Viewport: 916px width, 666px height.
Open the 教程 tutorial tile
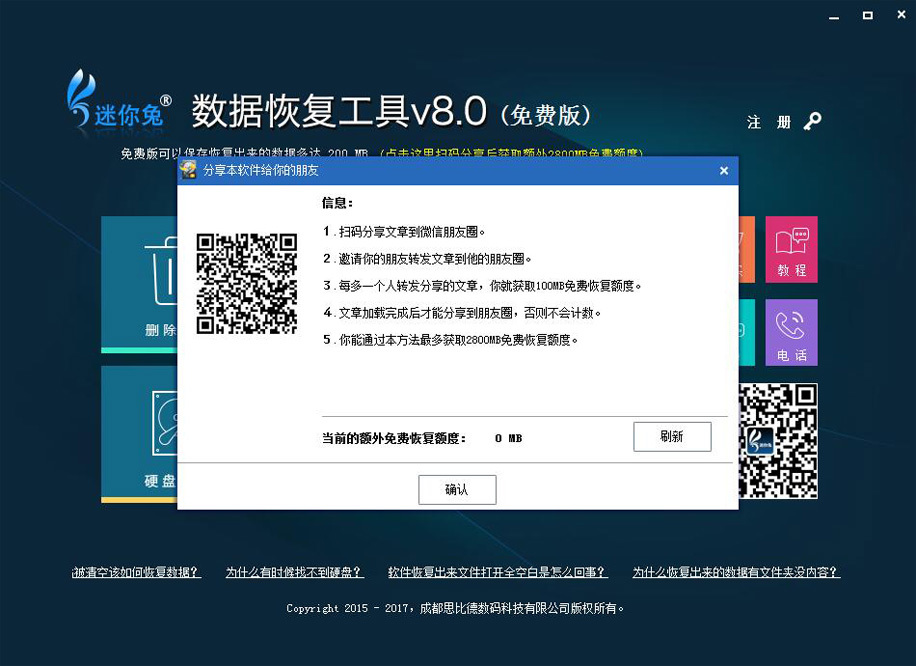pyautogui.click(x=792, y=249)
